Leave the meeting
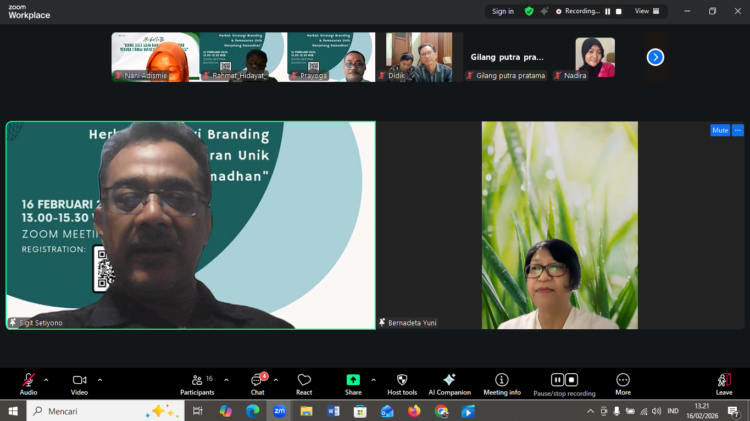750x421 pixels. [x=723, y=383]
